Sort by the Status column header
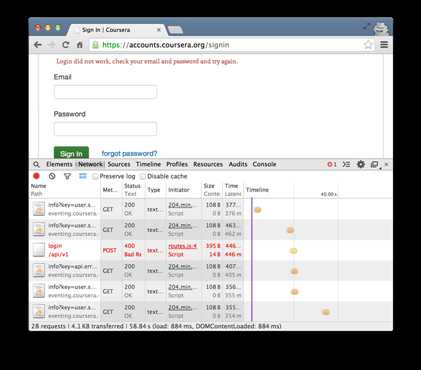Viewport: 421px width, 370px height. point(133,190)
